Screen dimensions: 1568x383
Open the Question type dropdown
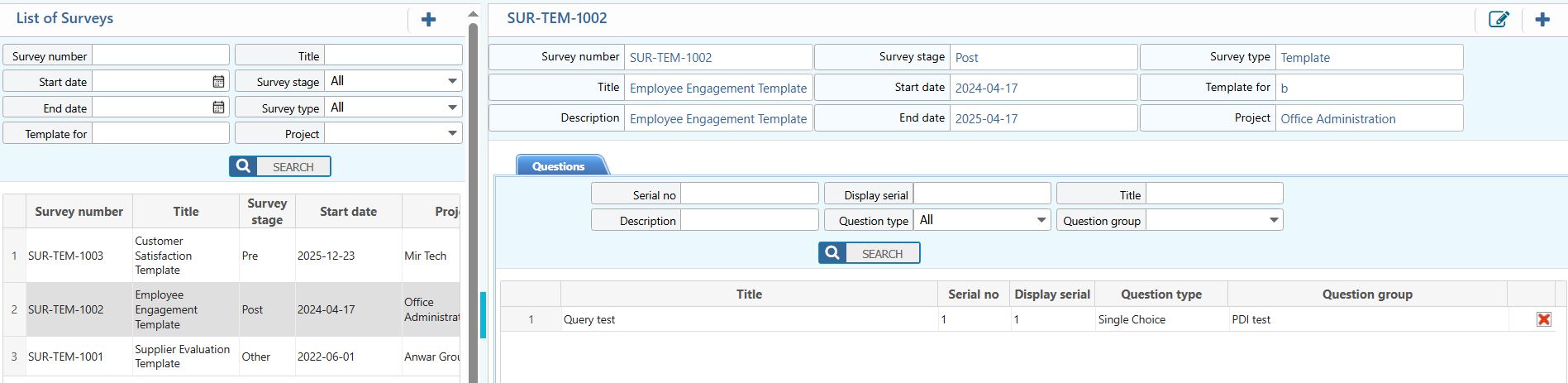pyautogui.click(x=1041, y=221)
